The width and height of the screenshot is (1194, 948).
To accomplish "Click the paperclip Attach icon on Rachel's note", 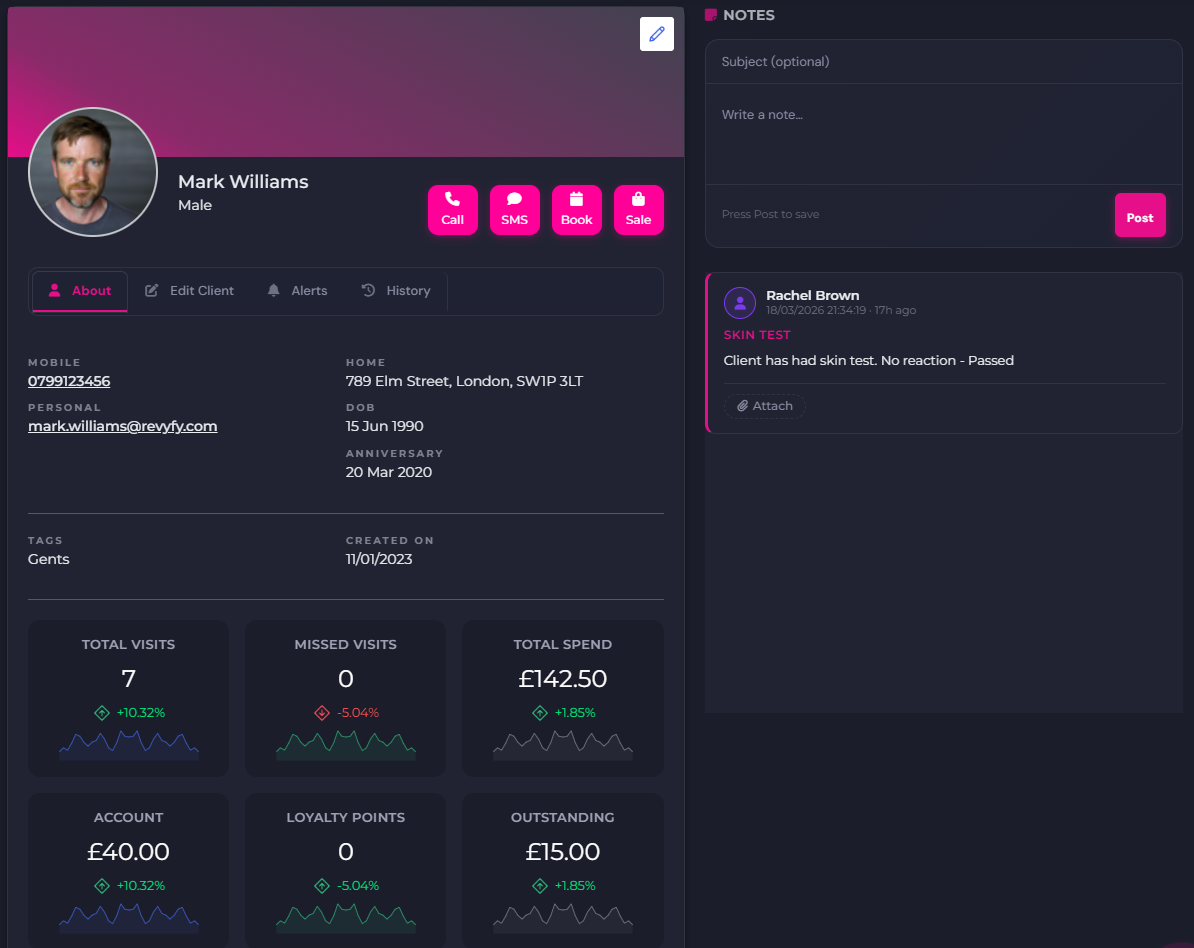I will (745, 405).
